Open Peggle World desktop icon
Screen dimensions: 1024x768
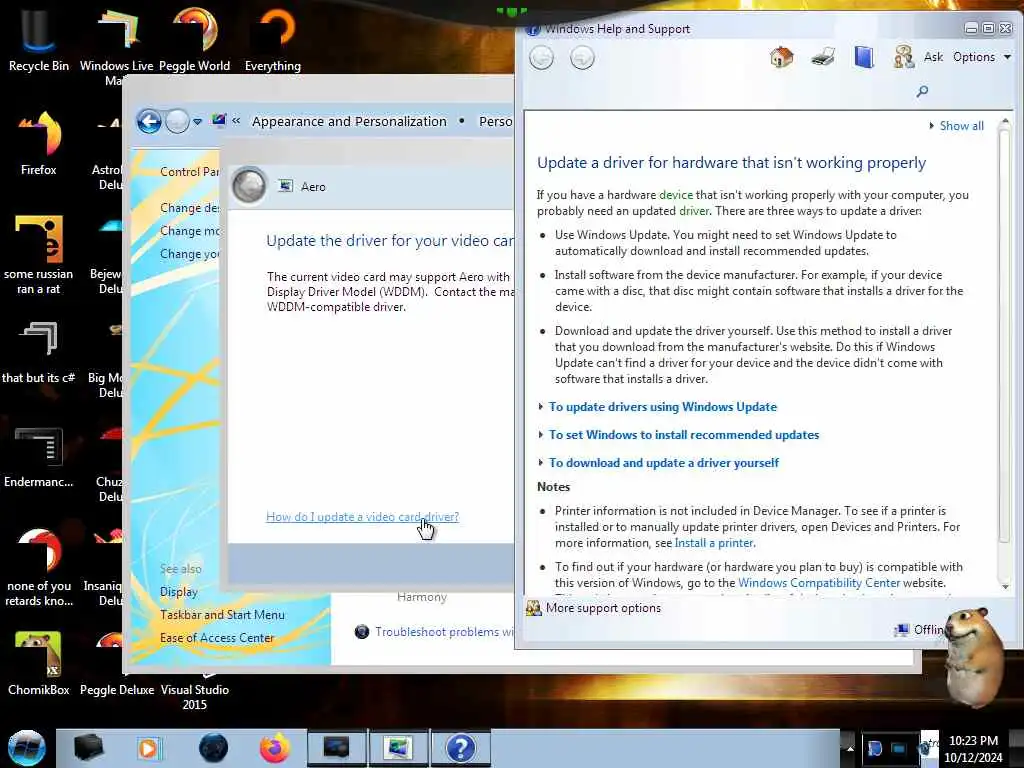(195, 38)
